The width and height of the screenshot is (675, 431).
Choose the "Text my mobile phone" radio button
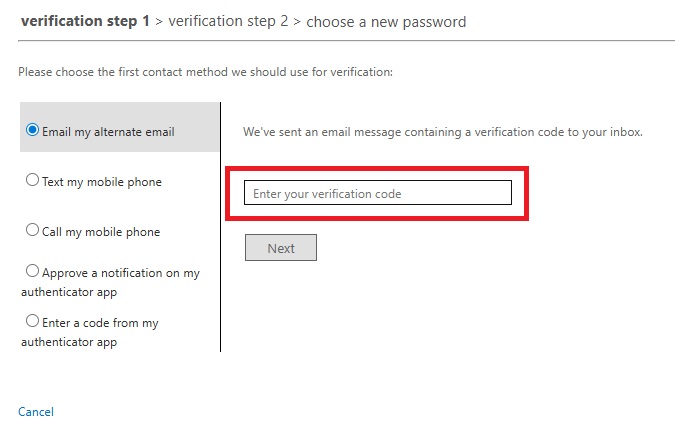pyautogui.click(x=33, y=180)
